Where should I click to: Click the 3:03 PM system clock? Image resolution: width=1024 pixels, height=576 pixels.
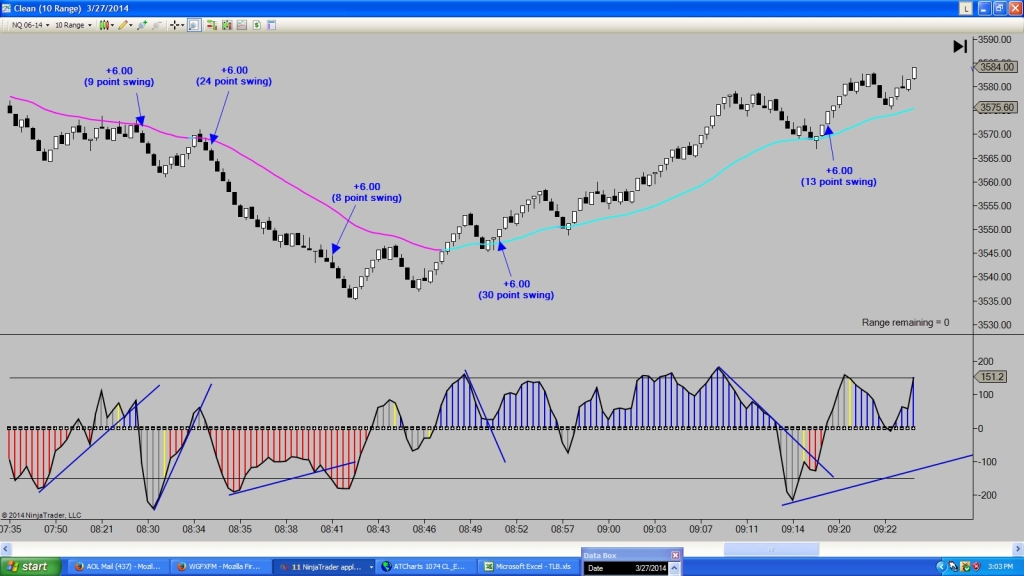click(1000, 566)
